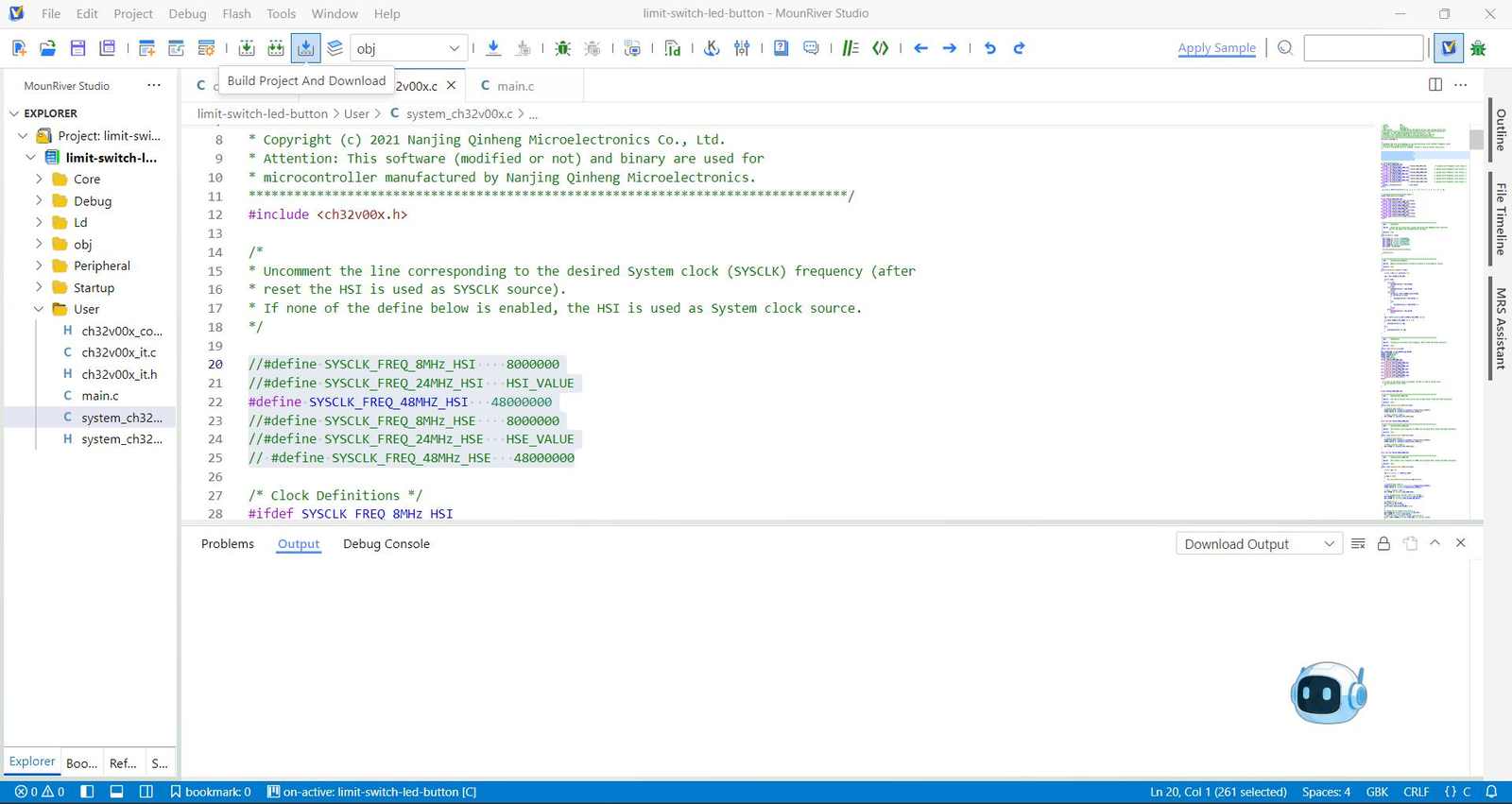Image resolution: width=1512 pixels, height=804 pixels.
Task: Toggle Output scroll lock padlock
Action: coord(1383,543)
